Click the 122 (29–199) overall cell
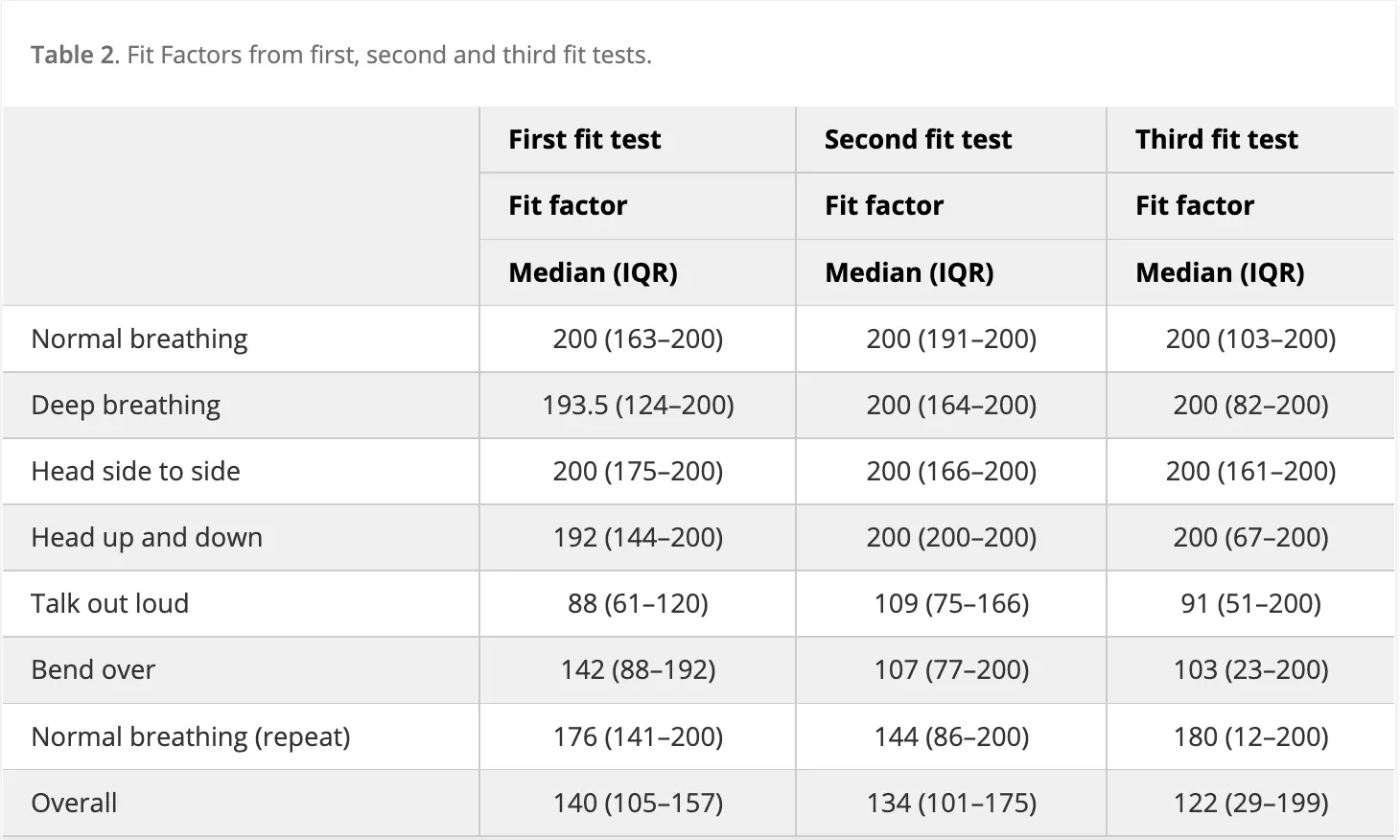This screenshot has width=1400, height=840. tap(1250, 803)
